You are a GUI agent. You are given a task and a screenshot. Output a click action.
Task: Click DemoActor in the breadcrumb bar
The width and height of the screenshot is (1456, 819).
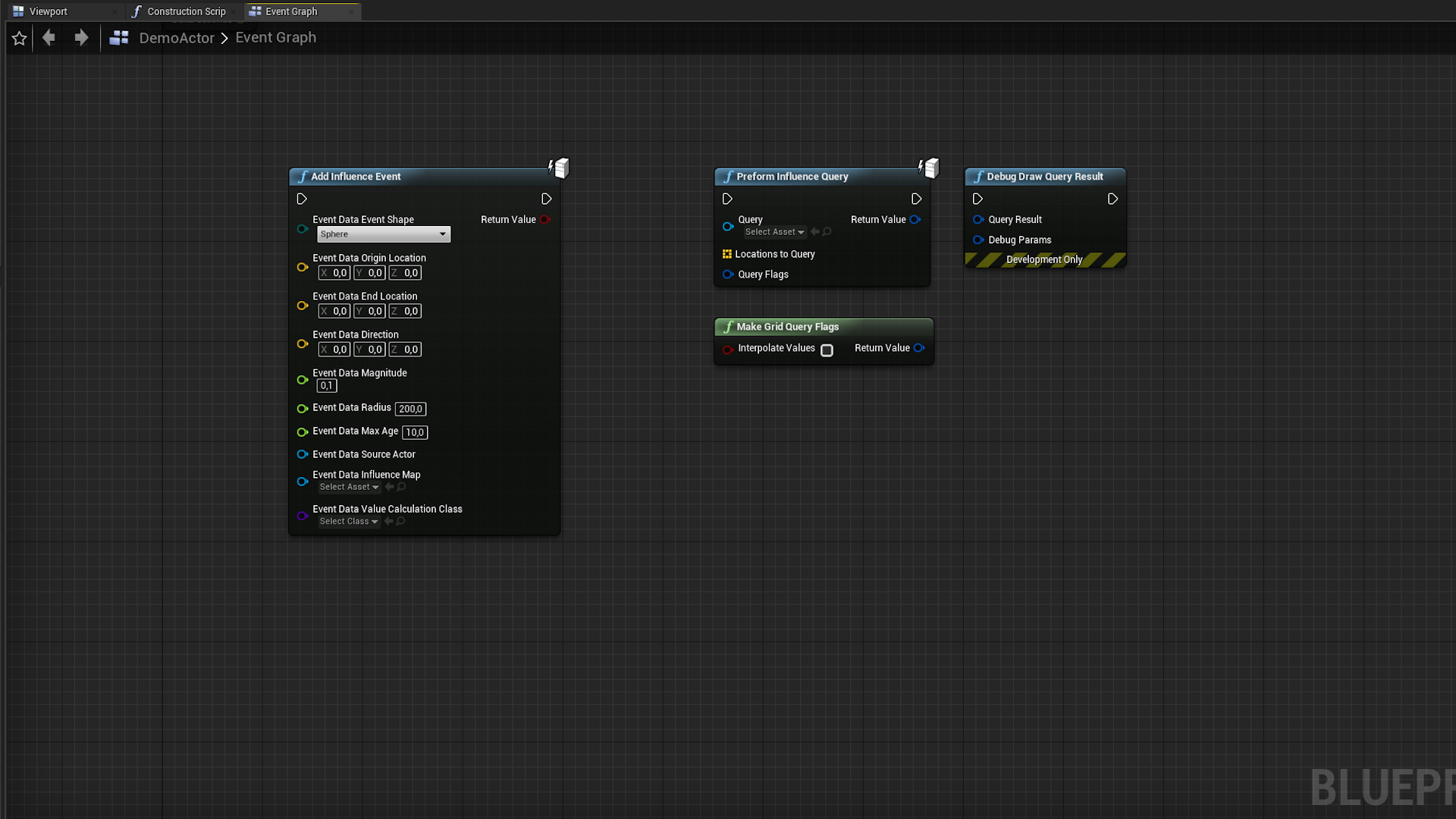(176, 37)
